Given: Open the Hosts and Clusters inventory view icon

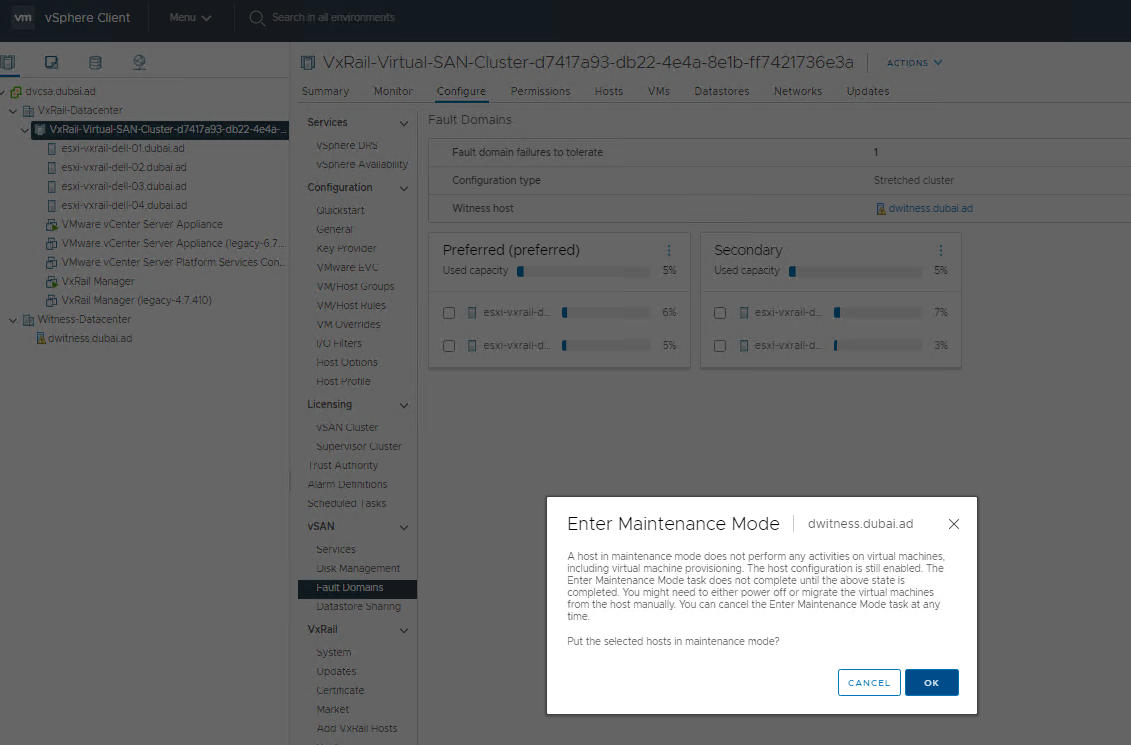Looking at the screenshot, I should click(8, 63).
